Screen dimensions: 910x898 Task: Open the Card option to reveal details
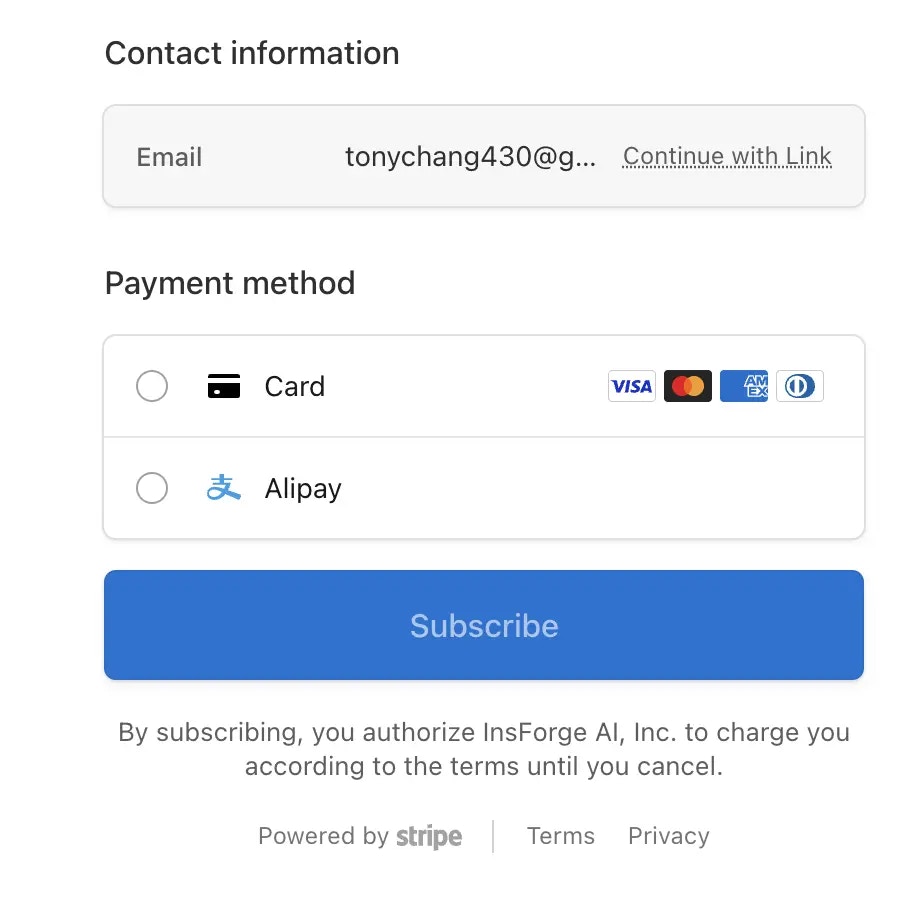[x=295, y=386]
